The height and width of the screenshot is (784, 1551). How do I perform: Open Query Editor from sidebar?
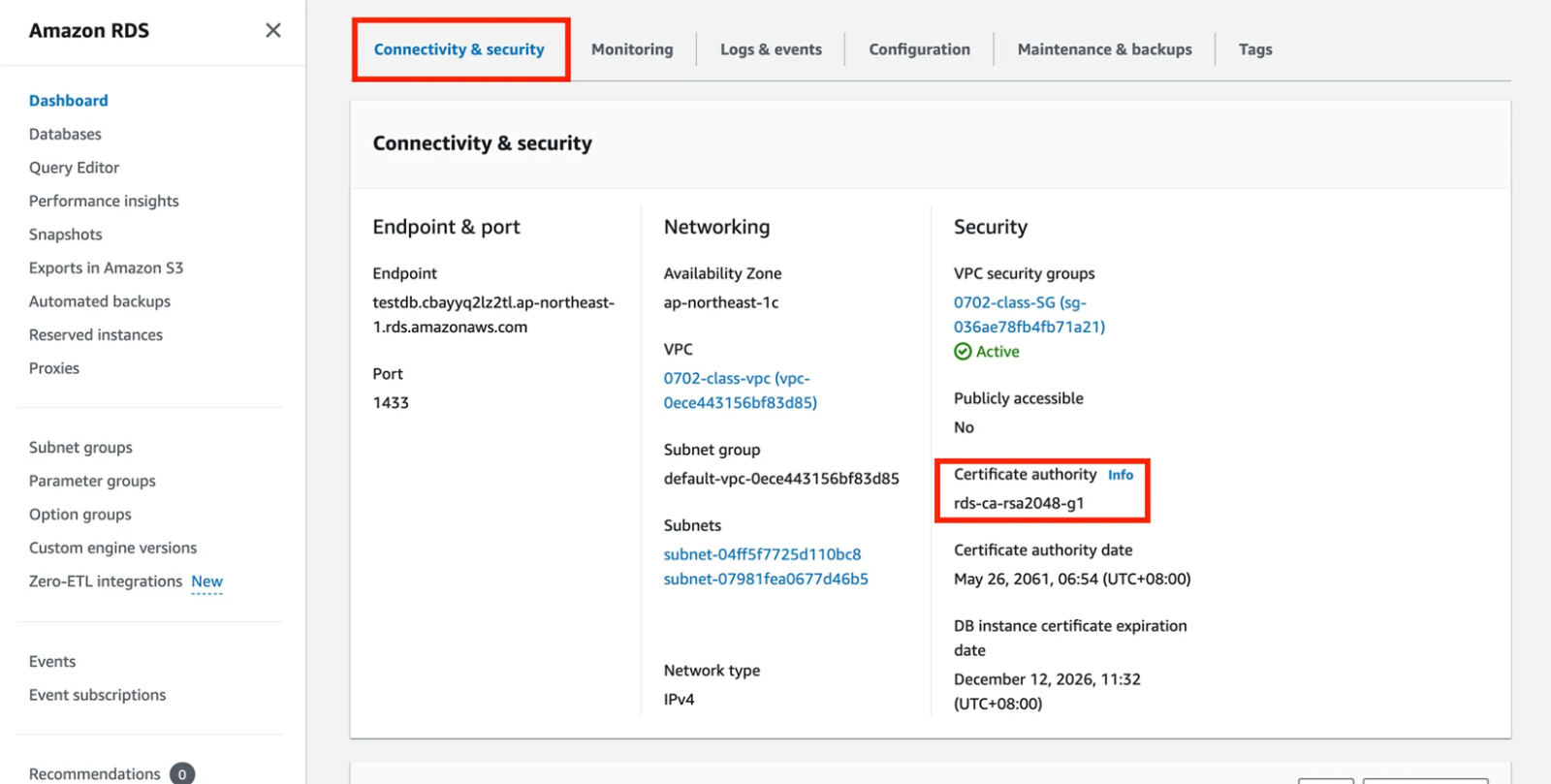pyautogui.click(x=74, y=168)
